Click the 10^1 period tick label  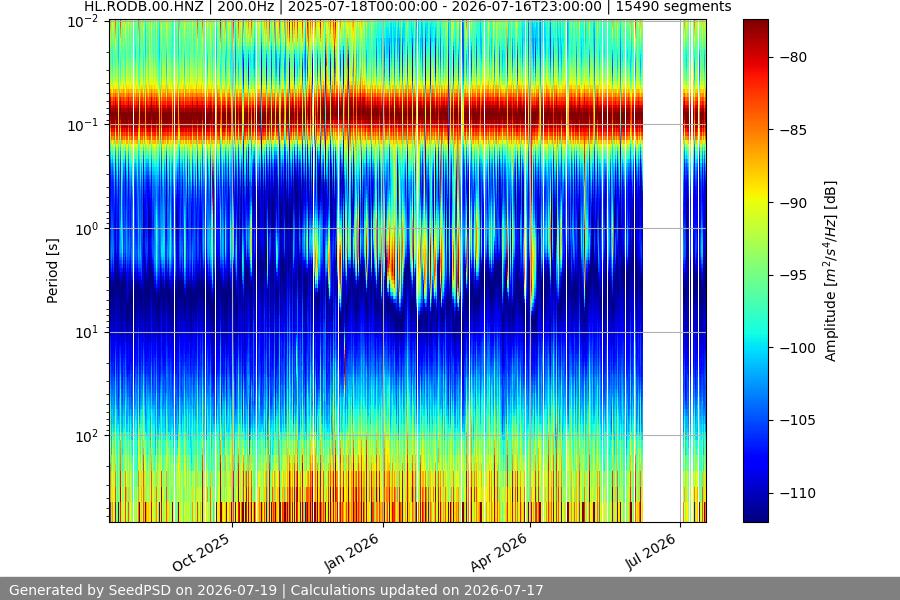pos(87,332)
